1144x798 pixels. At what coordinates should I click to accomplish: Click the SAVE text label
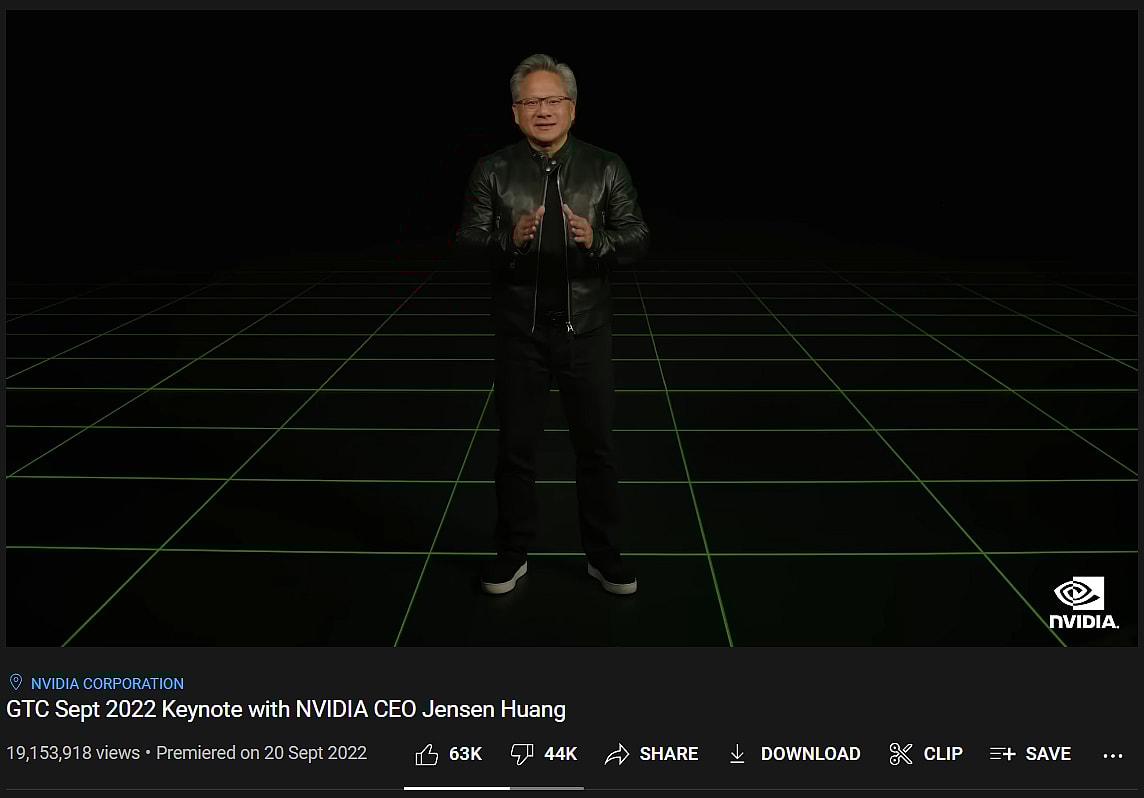pos(1048,754)
